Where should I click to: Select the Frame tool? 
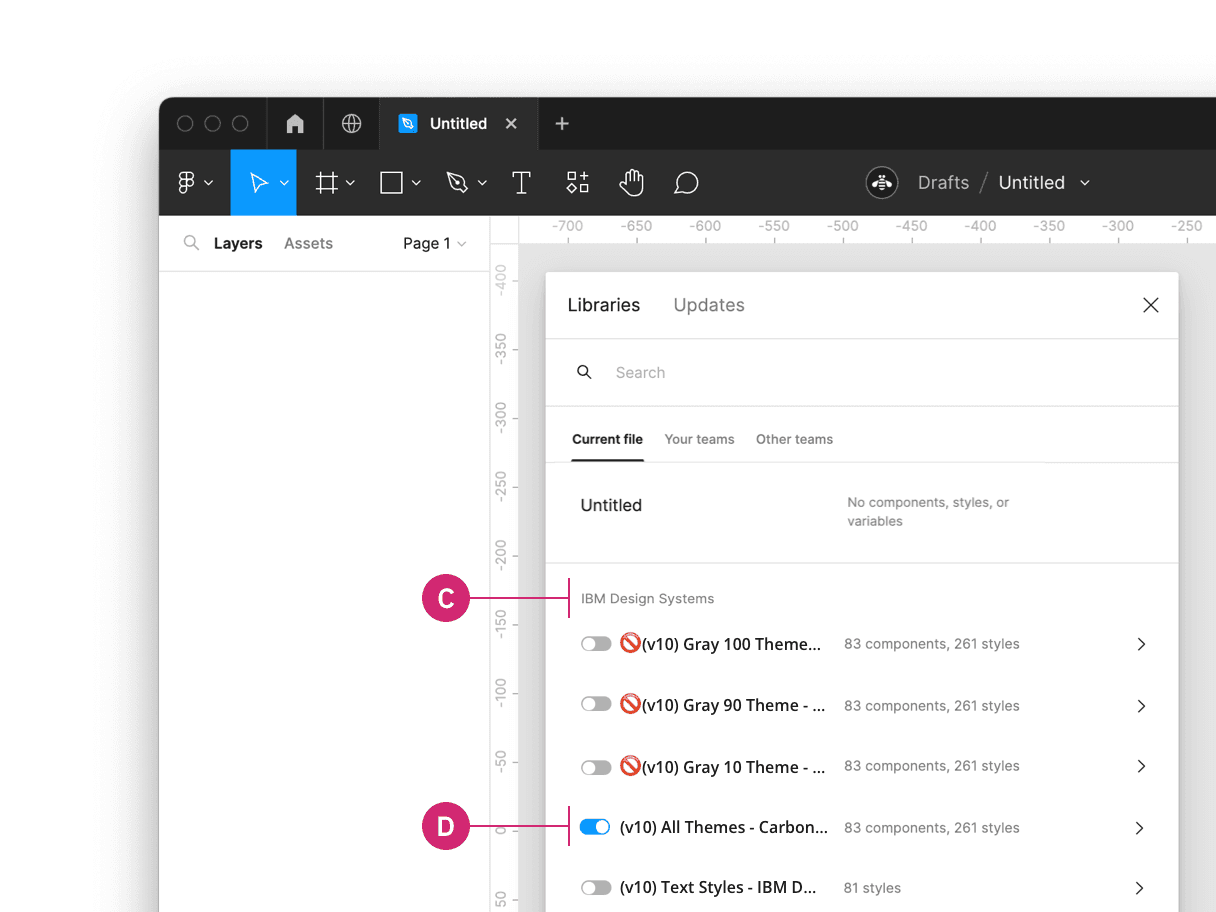point(327,182)
